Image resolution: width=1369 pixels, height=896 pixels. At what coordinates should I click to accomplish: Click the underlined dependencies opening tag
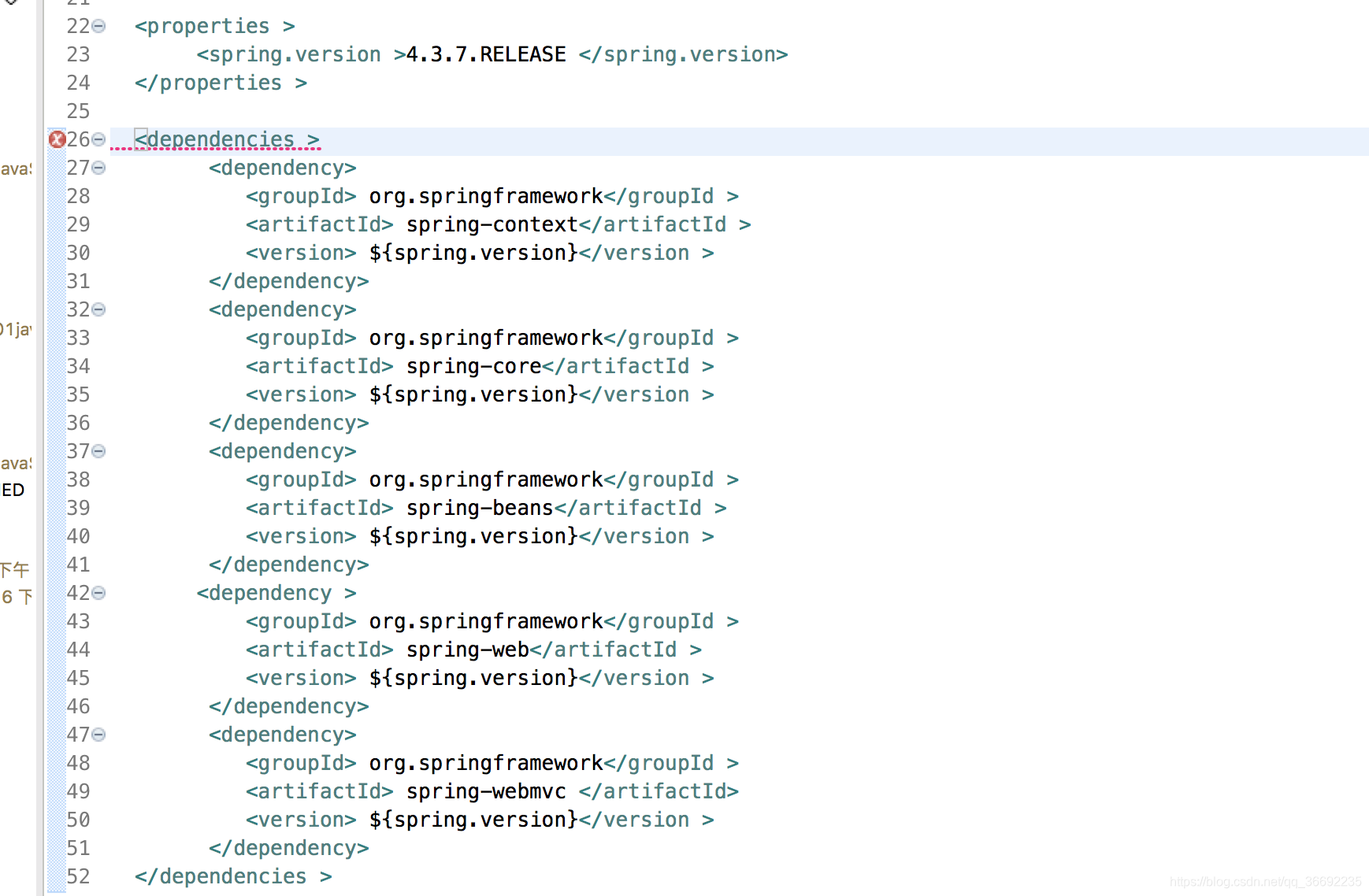tap(227, 139)
